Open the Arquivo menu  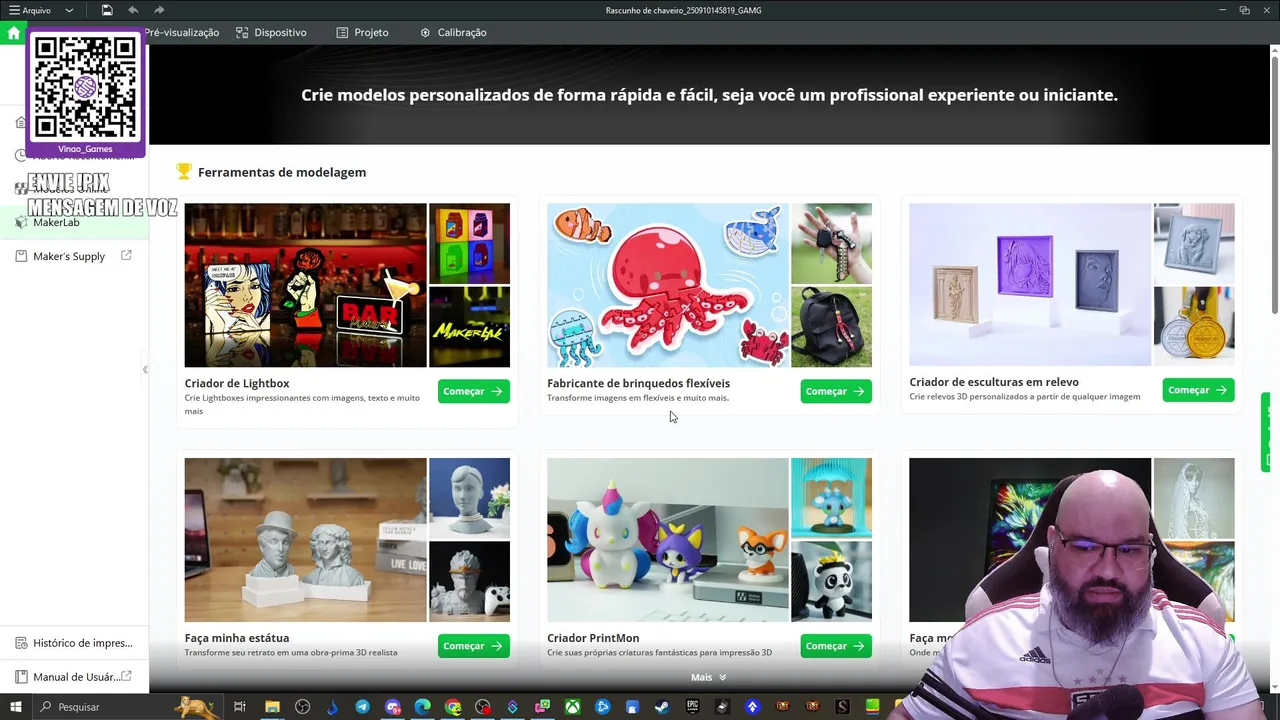(30, 10)
